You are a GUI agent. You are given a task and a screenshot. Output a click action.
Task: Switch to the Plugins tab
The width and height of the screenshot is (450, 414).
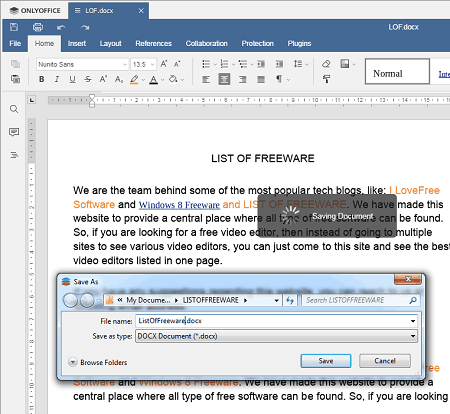pos(299,44)
